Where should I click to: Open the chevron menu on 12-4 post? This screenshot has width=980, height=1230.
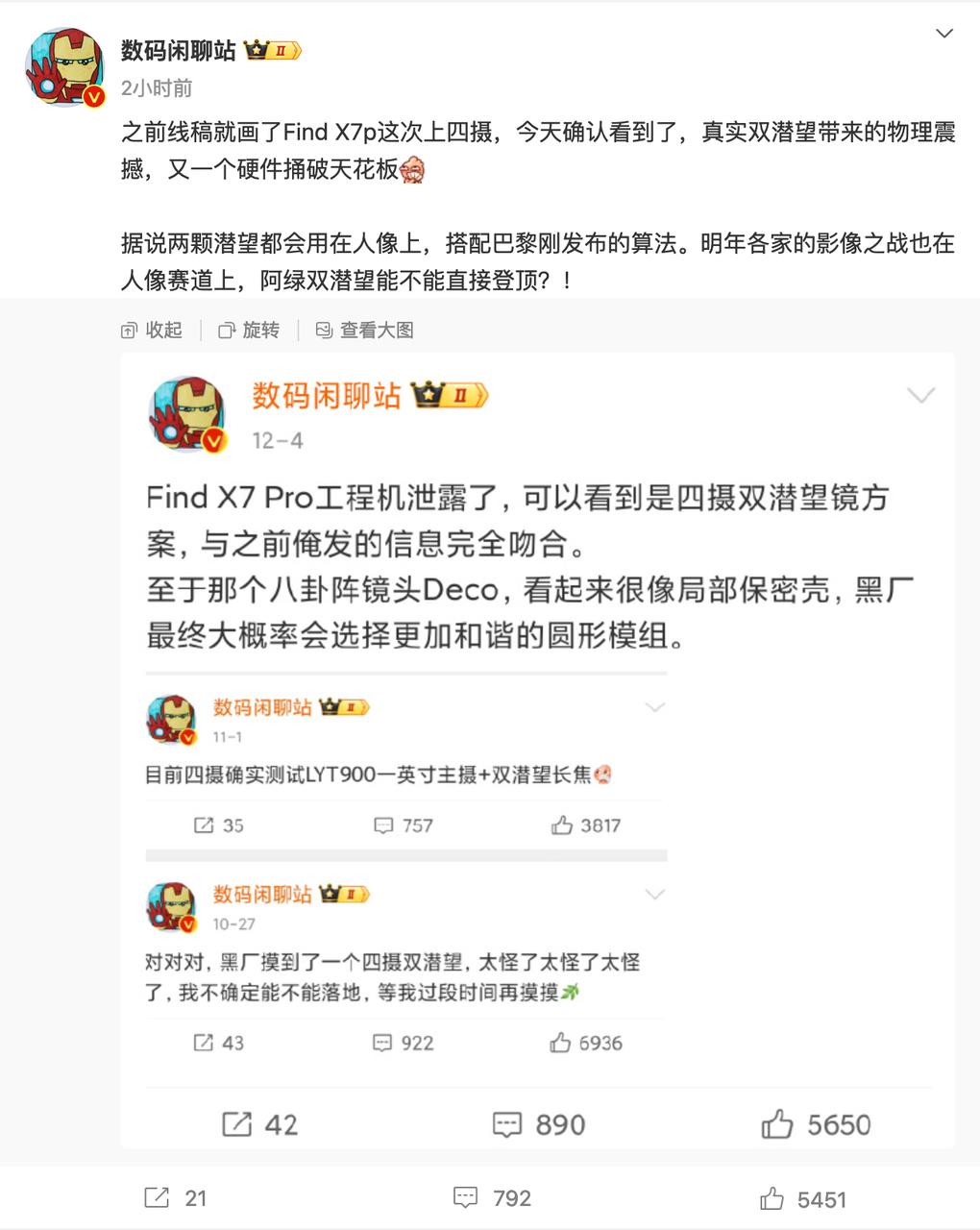click(x=920, y=395)
